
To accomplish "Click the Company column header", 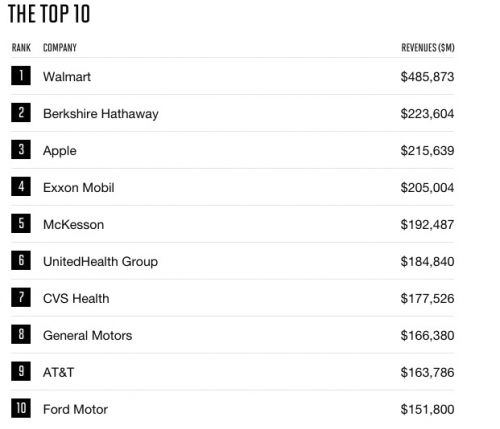I will [60, 48].
